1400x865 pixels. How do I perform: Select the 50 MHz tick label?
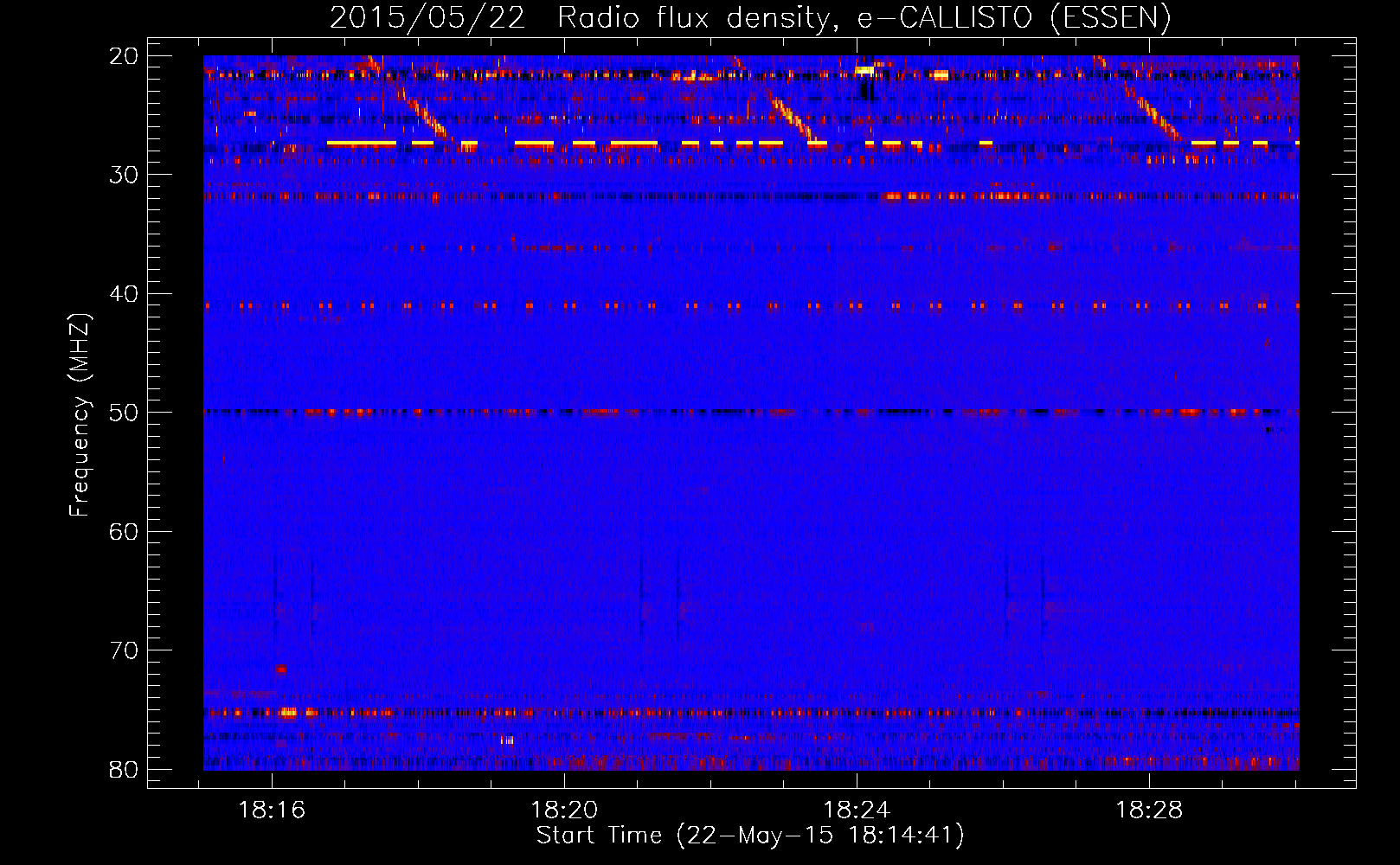[x=124, y=413]
